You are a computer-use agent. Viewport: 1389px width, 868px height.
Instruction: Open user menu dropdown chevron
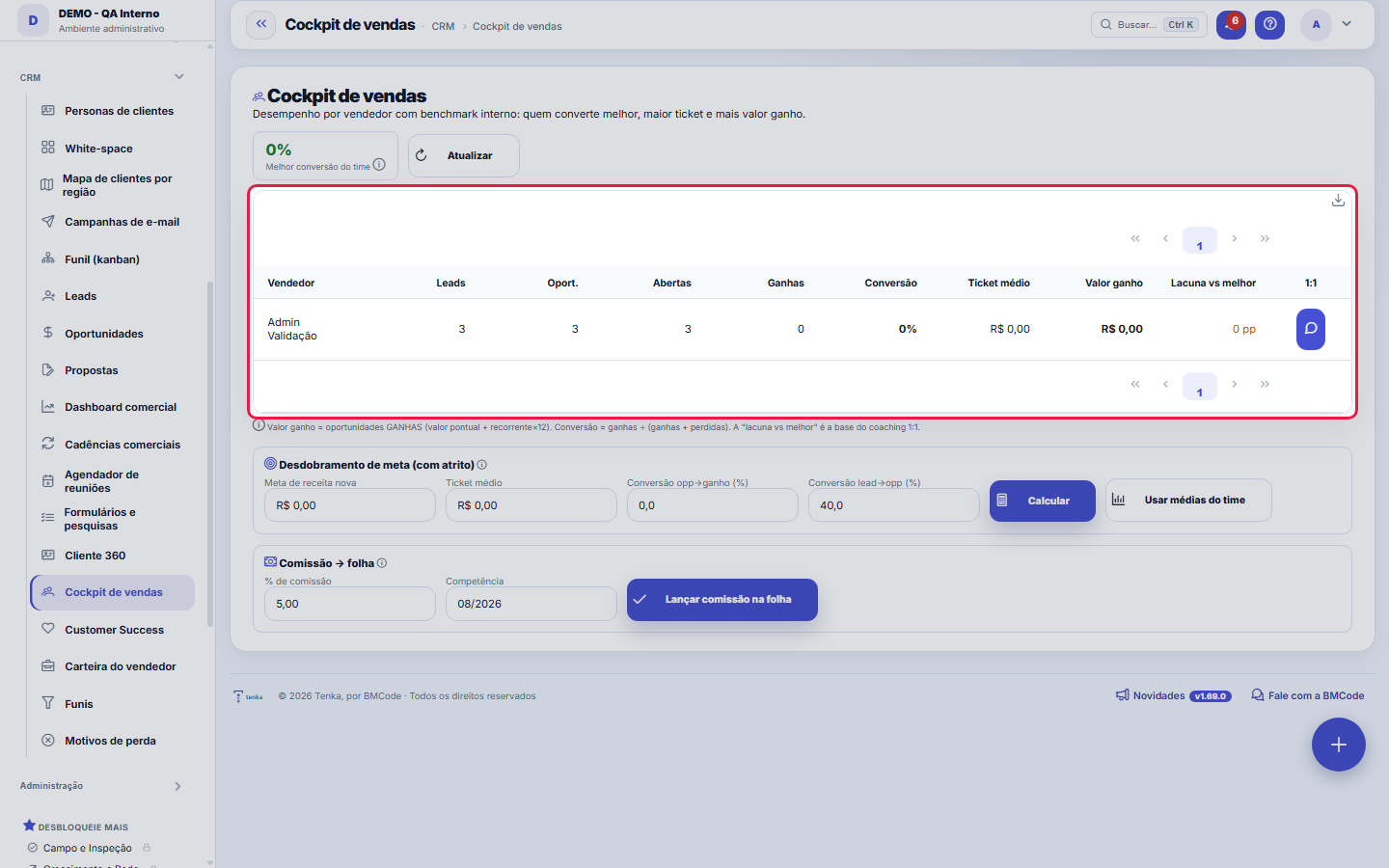pyautogui.click(x=1347, y=24)
